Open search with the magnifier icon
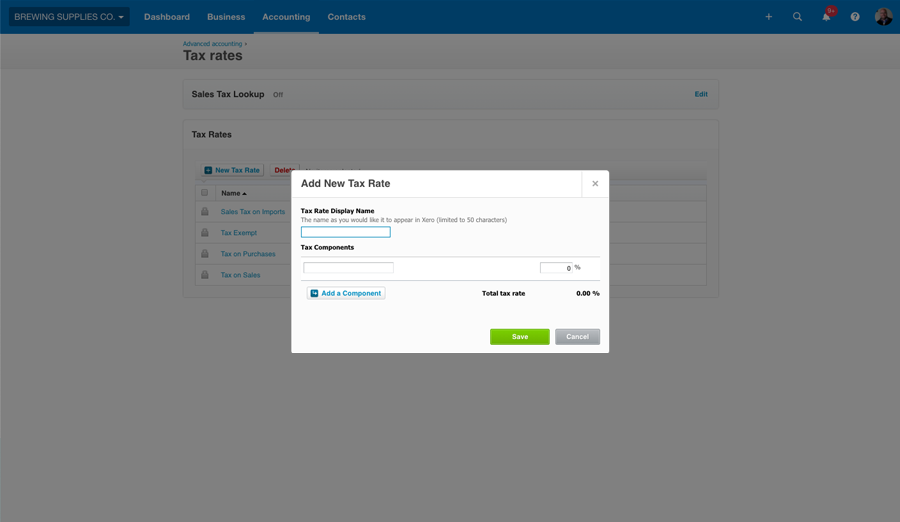 tap(797, 17)
